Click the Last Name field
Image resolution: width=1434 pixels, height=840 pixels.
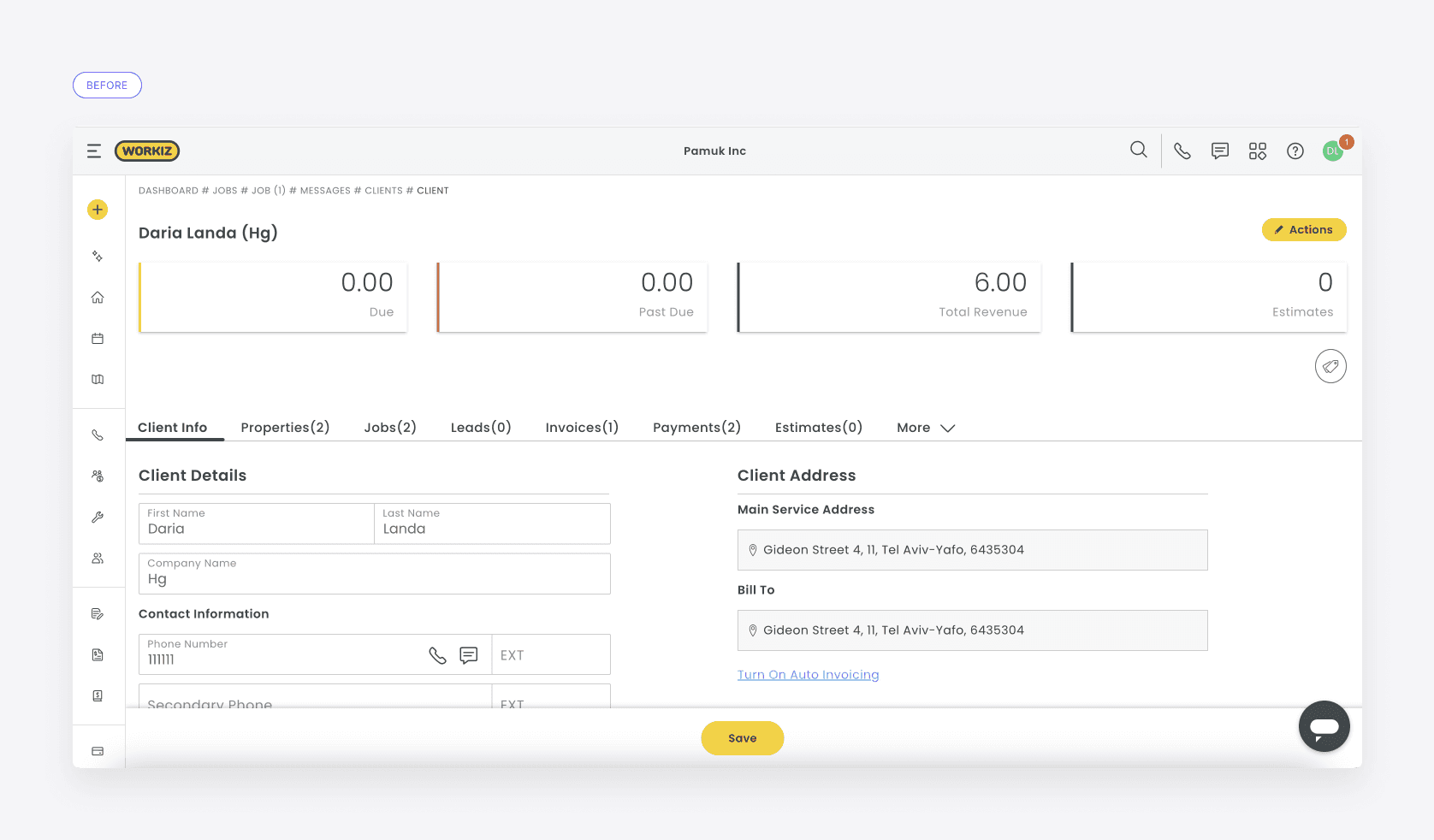point(492,524)
